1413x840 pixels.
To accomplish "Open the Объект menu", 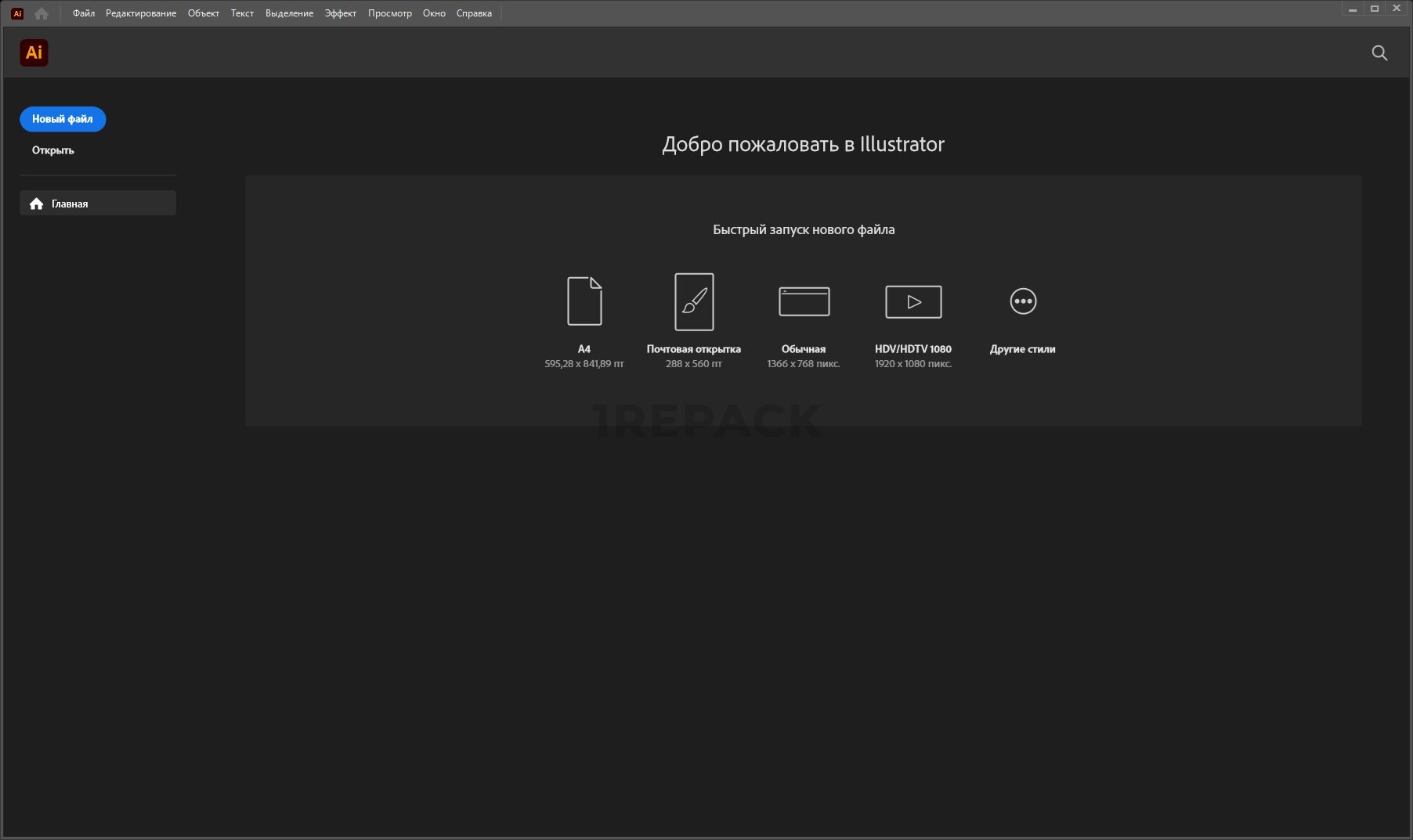I will (x=204, y=13).
